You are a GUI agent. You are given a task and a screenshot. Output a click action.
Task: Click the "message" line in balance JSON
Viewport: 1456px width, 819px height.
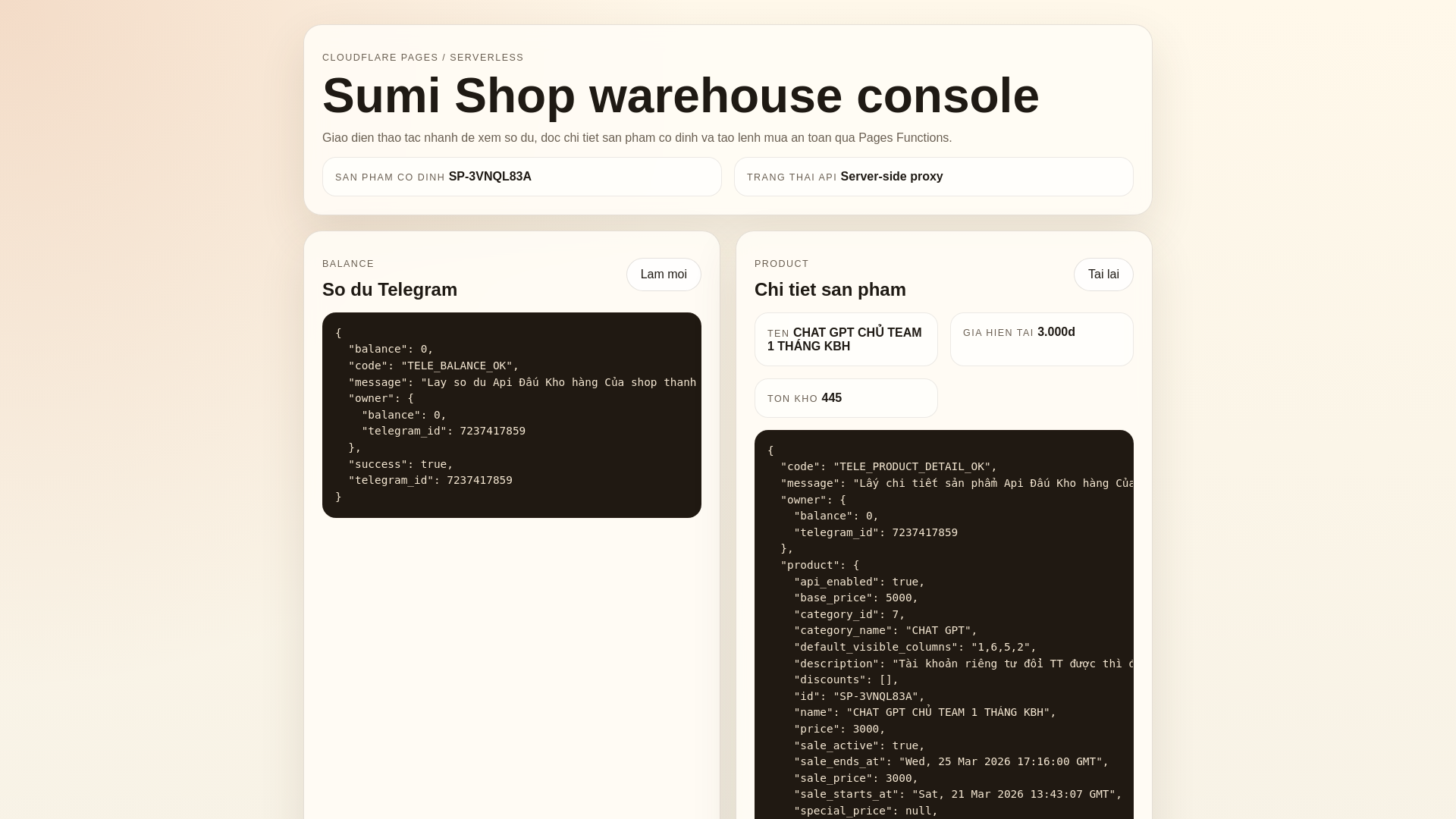pyautogui.click(x=522, y=382)
